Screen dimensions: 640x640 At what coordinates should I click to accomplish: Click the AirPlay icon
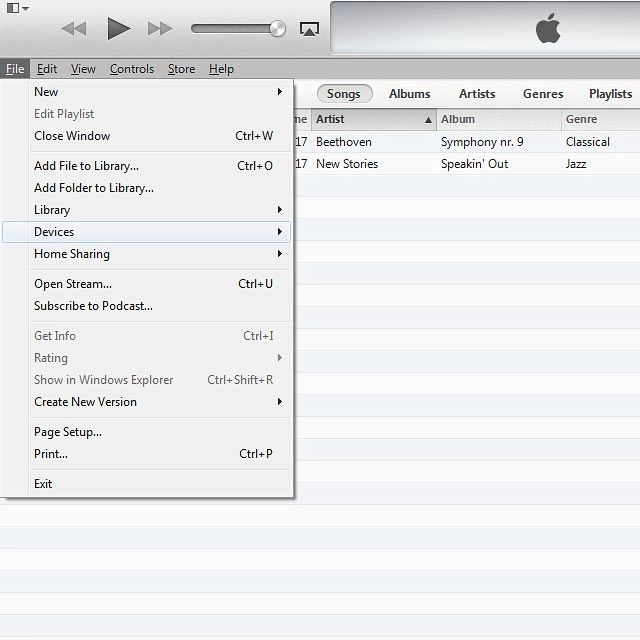point(309,29)
